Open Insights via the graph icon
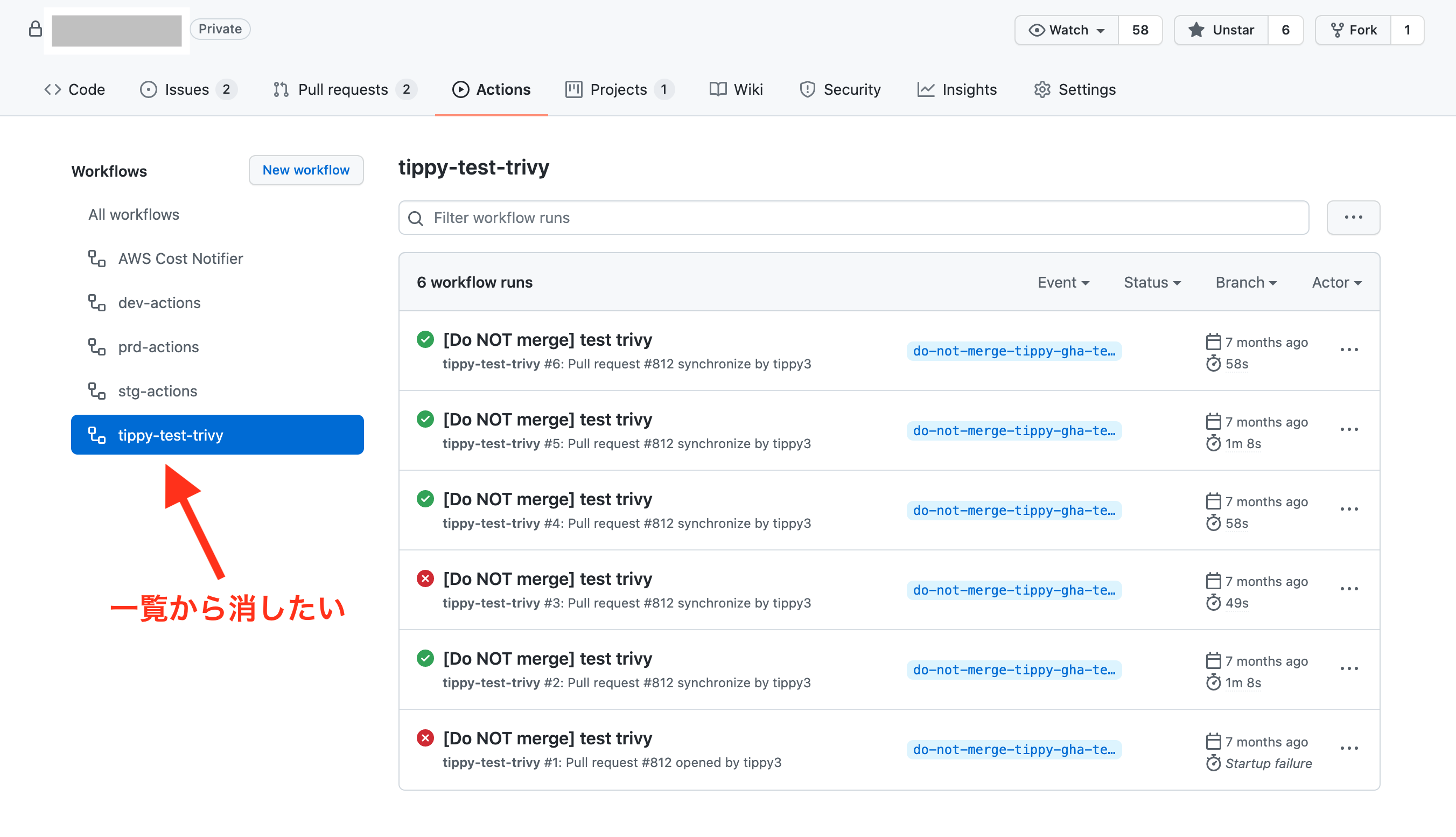1456x837 pixels. click(926, 89)
